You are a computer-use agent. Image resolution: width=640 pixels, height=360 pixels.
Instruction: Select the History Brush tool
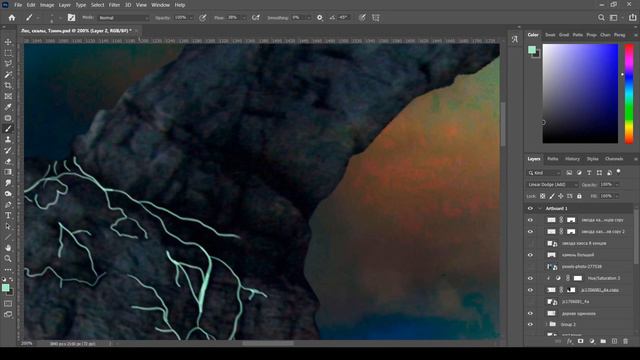pos(8,150)
